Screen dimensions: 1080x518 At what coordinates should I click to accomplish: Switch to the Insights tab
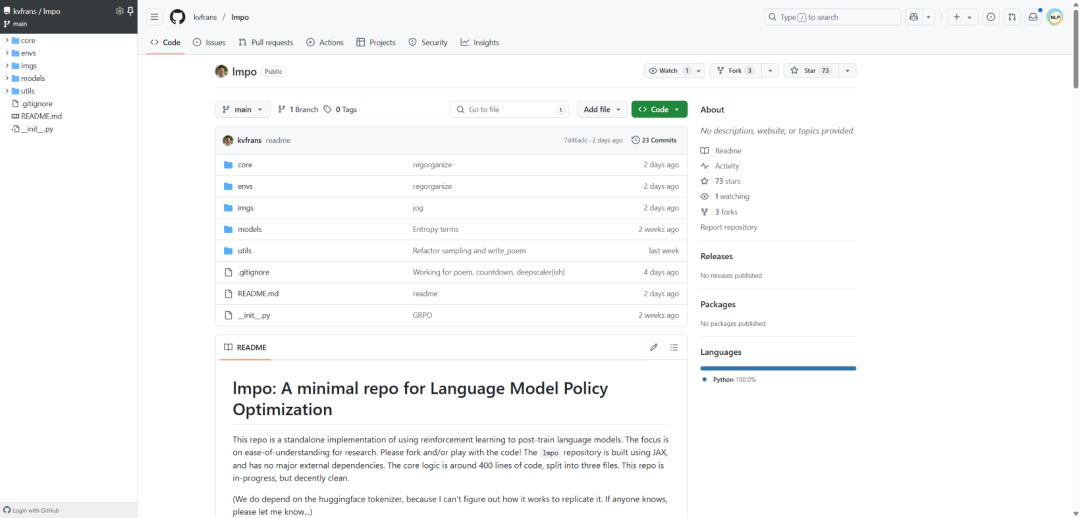click(x=479, y=42)
